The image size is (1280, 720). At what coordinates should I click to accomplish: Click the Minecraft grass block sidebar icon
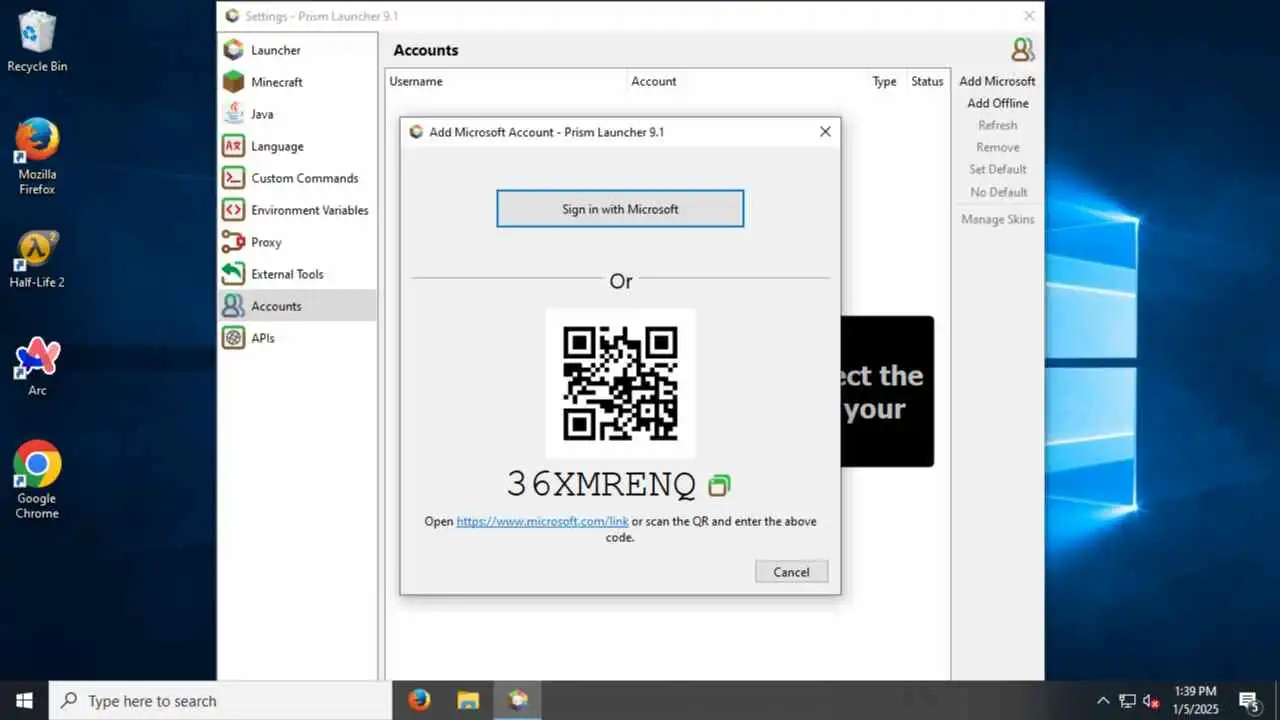(233, 82)
